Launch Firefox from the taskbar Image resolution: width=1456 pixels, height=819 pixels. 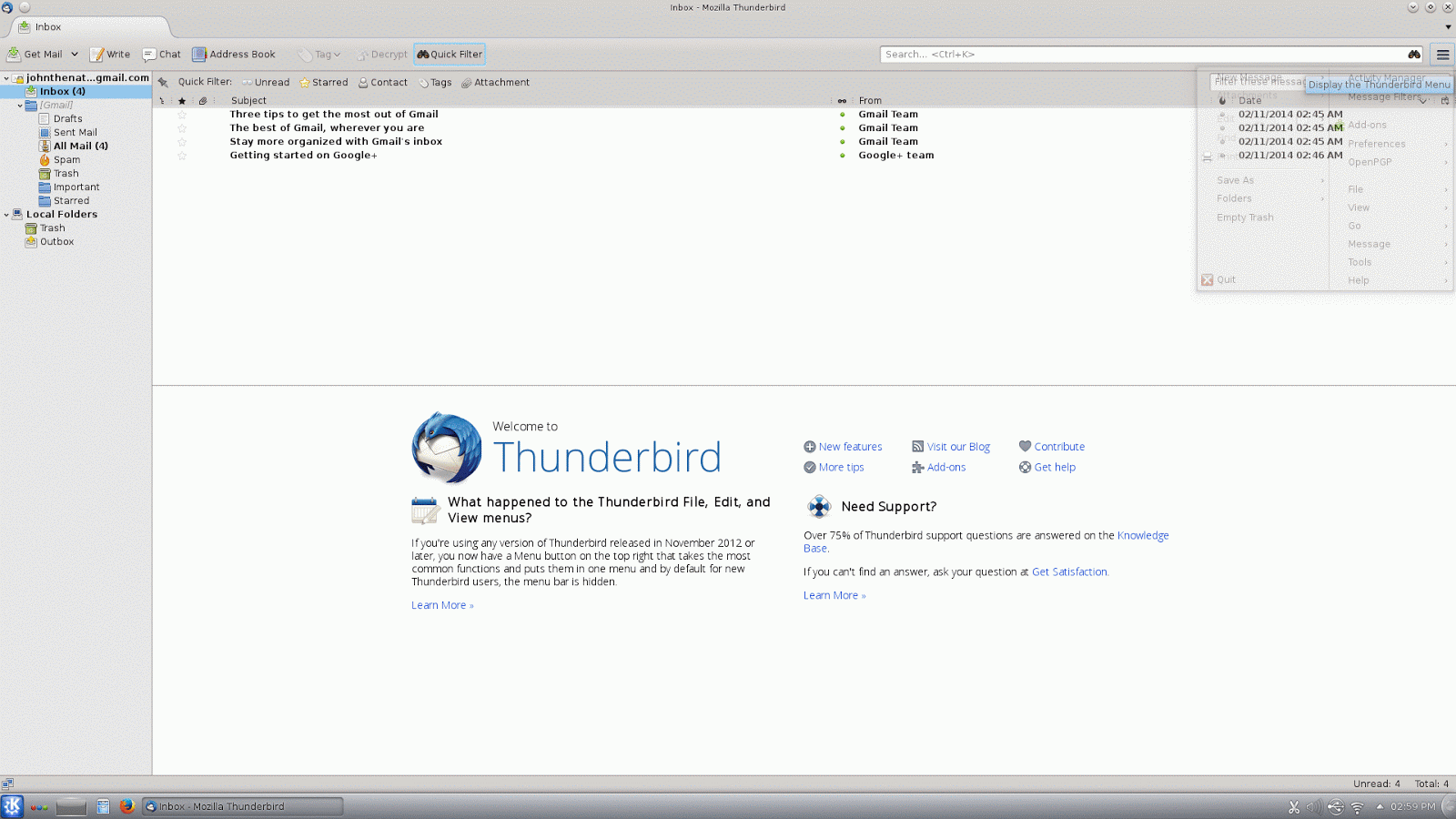pyautogui.click(x=126, y=806)
